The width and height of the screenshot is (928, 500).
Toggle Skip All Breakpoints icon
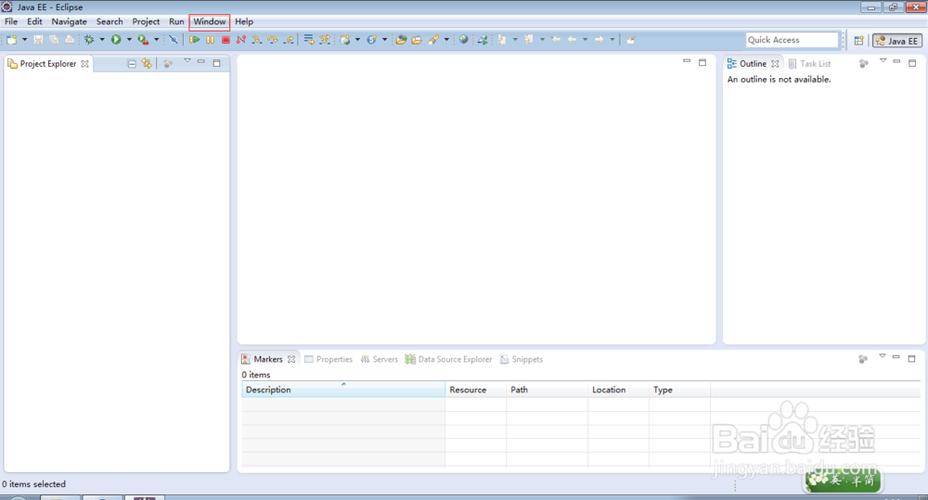point(173,40)
